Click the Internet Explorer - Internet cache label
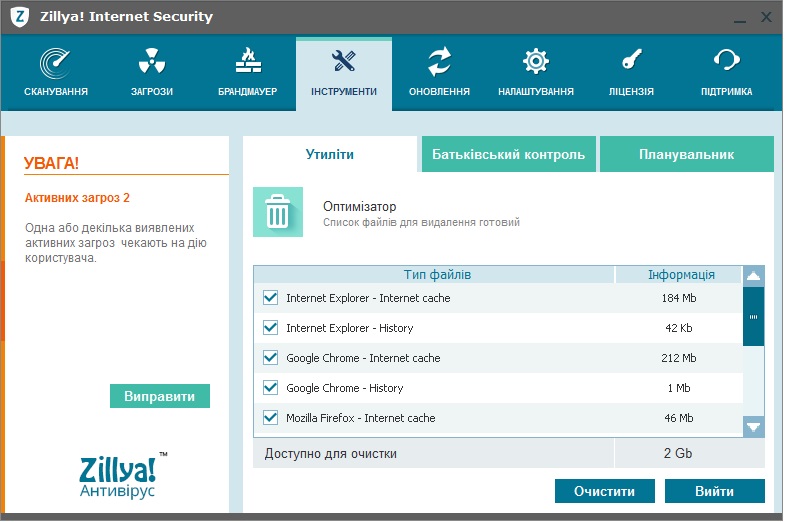785x522 pixels. (x=368, y=298)
